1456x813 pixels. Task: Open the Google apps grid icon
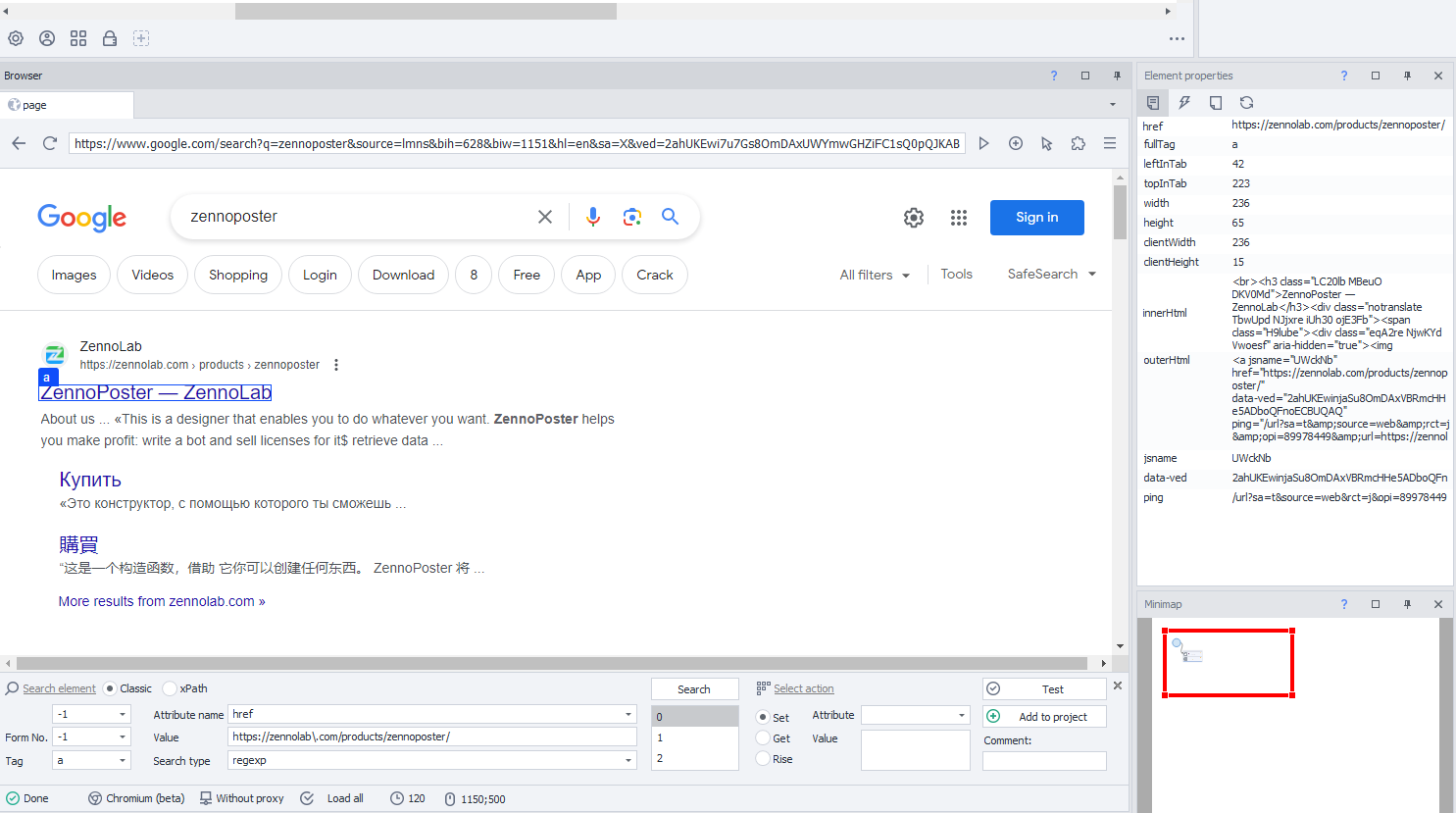tap(959, 218)
